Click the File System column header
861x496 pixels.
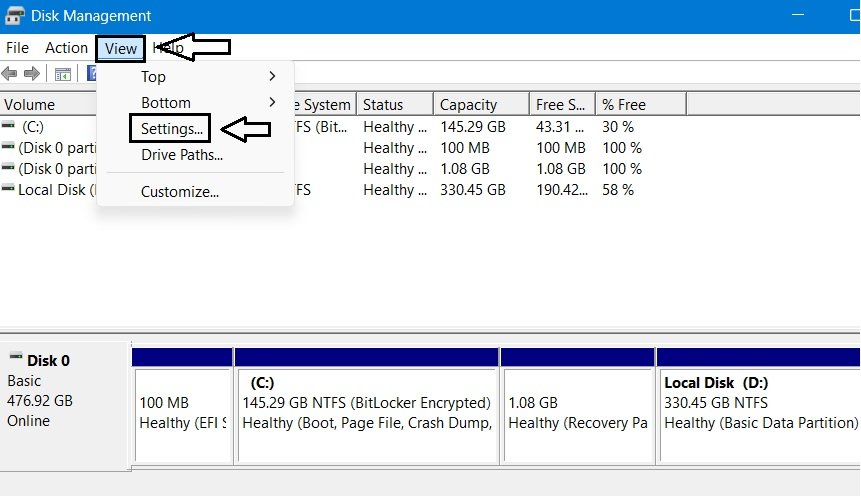tap(325, 104)
